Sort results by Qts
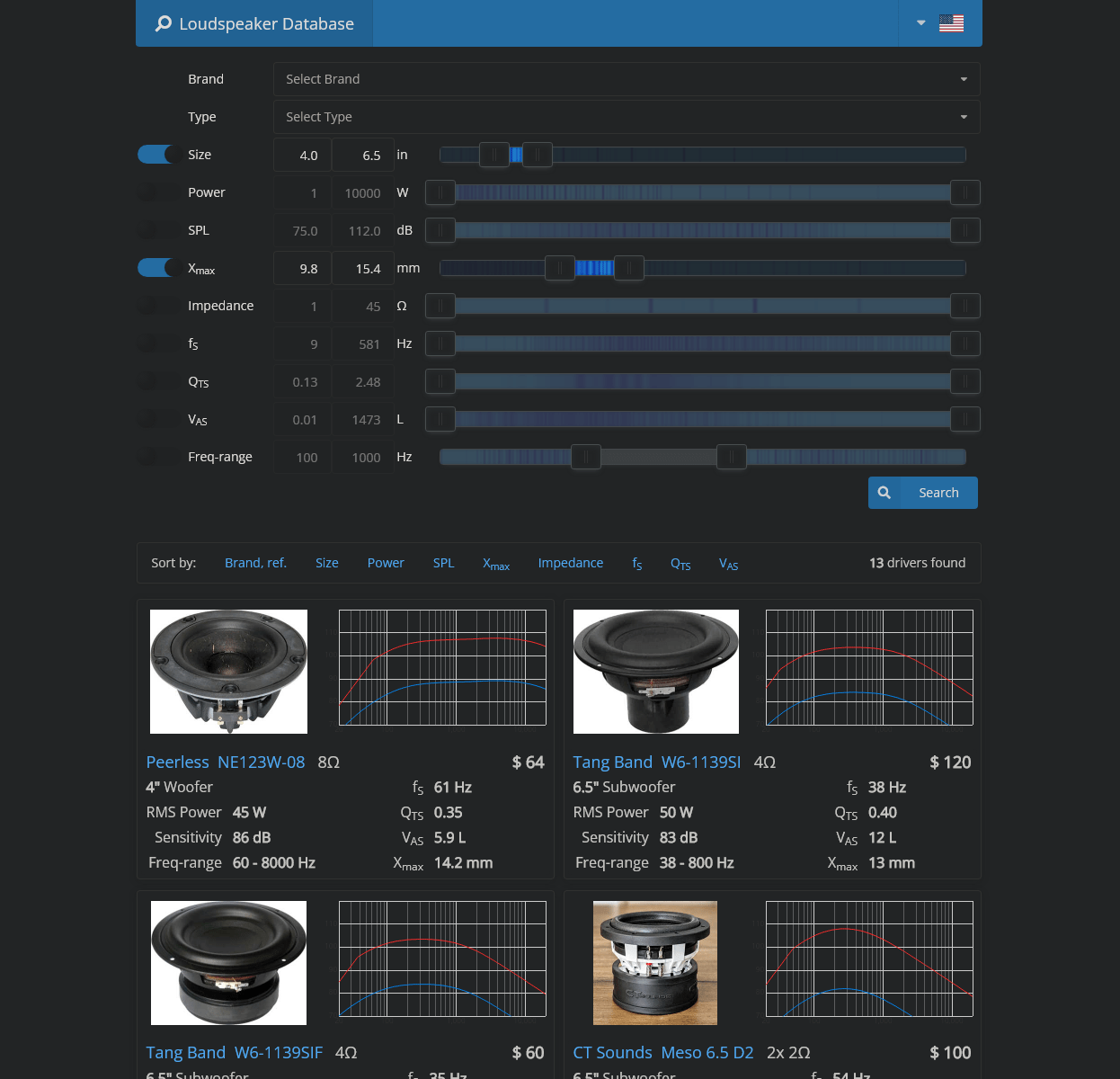The width and height of the screenshot is (1120, 1079). 680,564
